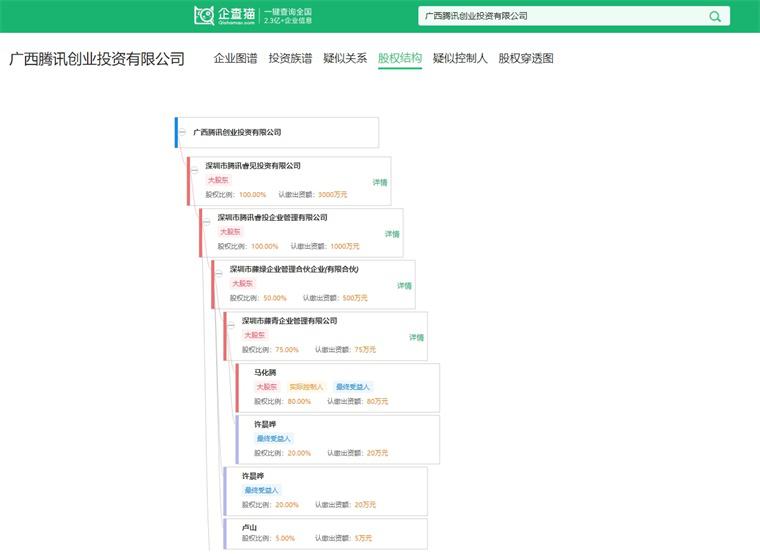Image resolution: width=760 pixels, height=554 pixels.
Task: Open the 疑似控制人 tab
Action: coord(460,59)
